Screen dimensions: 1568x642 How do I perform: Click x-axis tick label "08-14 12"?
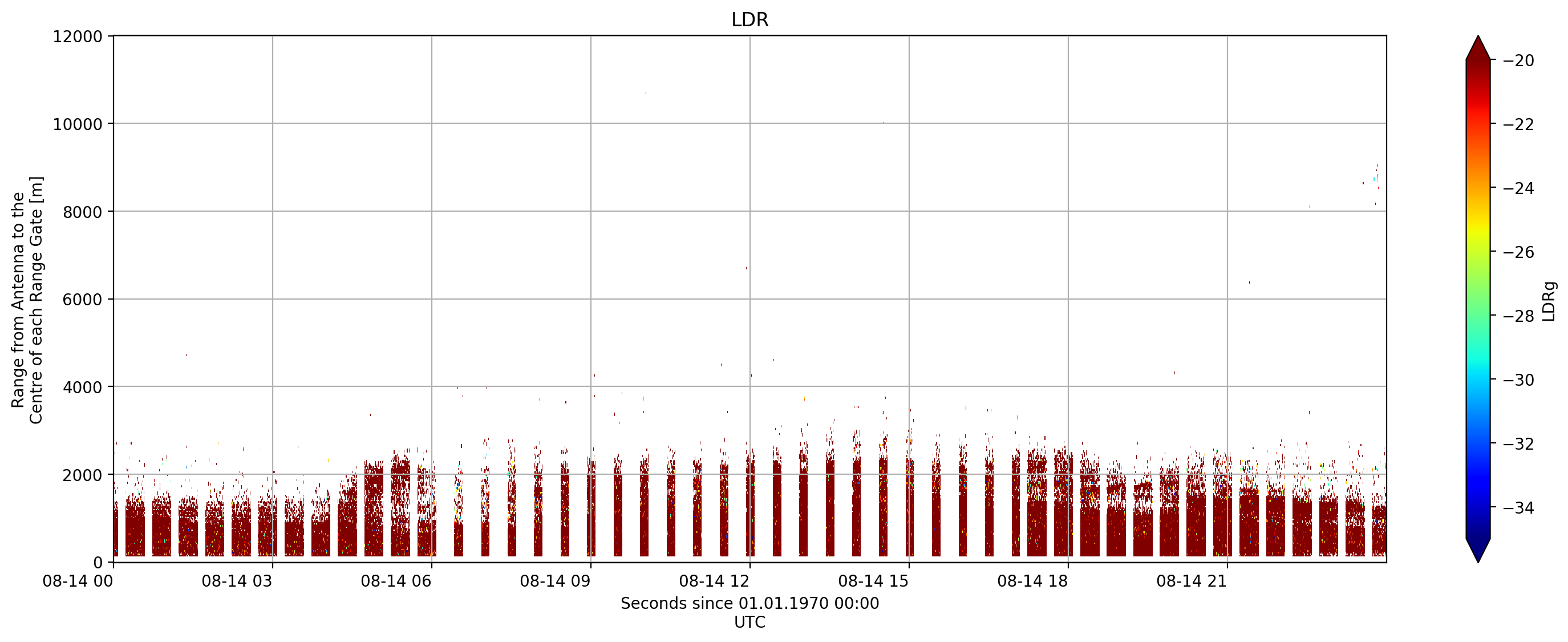click(714, 581)
